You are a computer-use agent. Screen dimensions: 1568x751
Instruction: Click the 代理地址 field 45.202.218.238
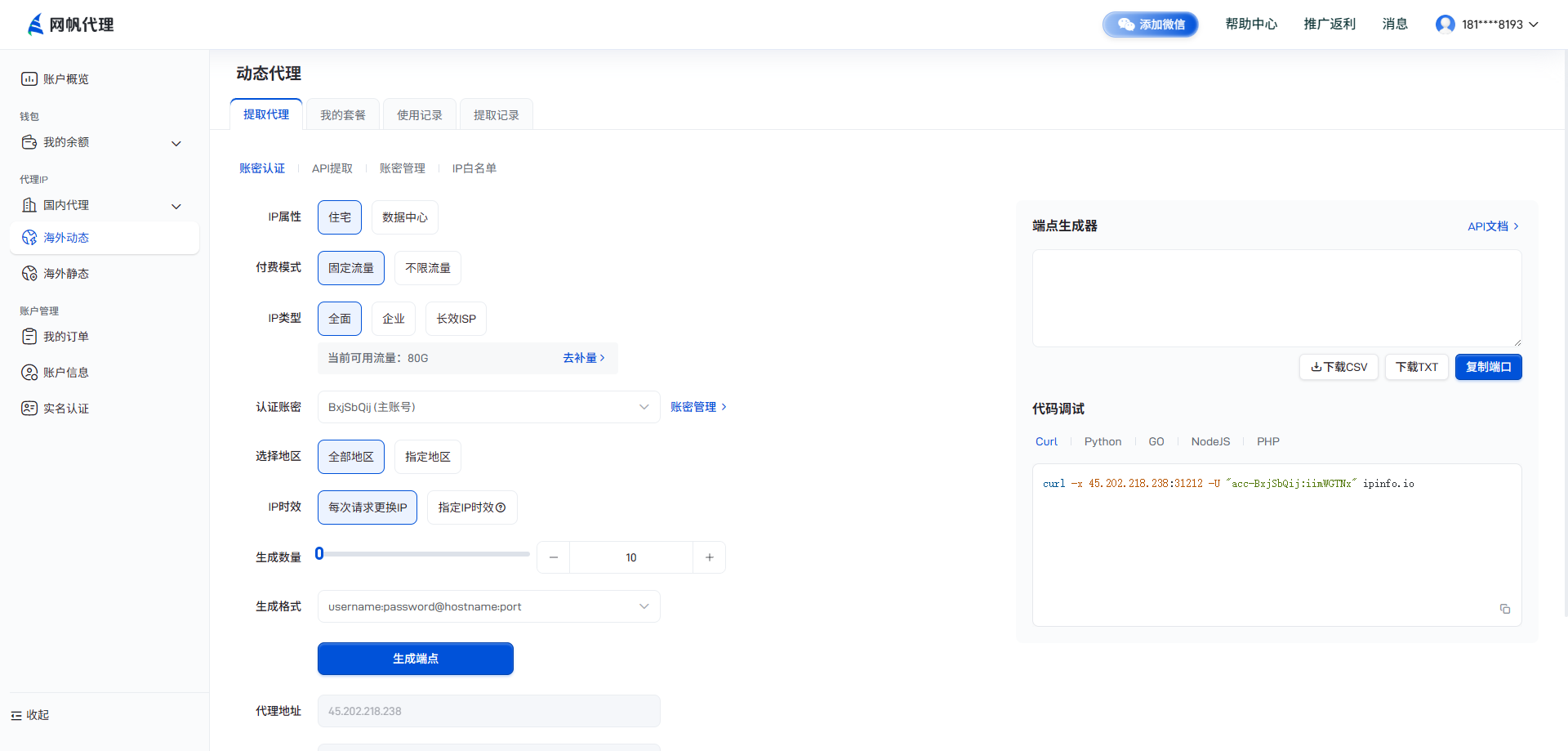pos(488,711)
